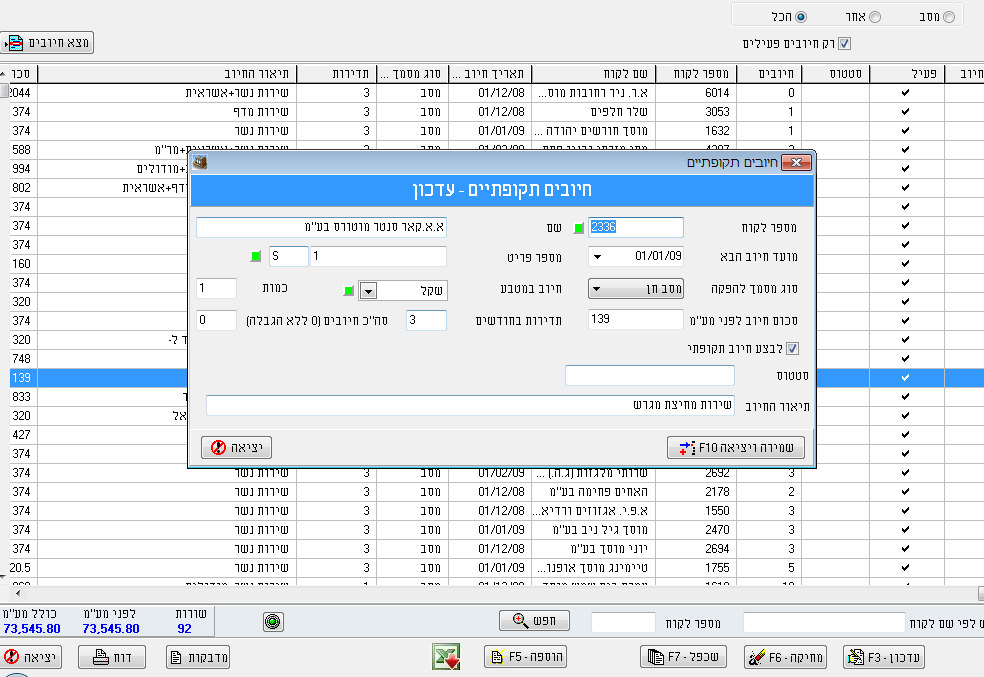Click the שורות count value 92
984x677 pixels.
(184, 629)
